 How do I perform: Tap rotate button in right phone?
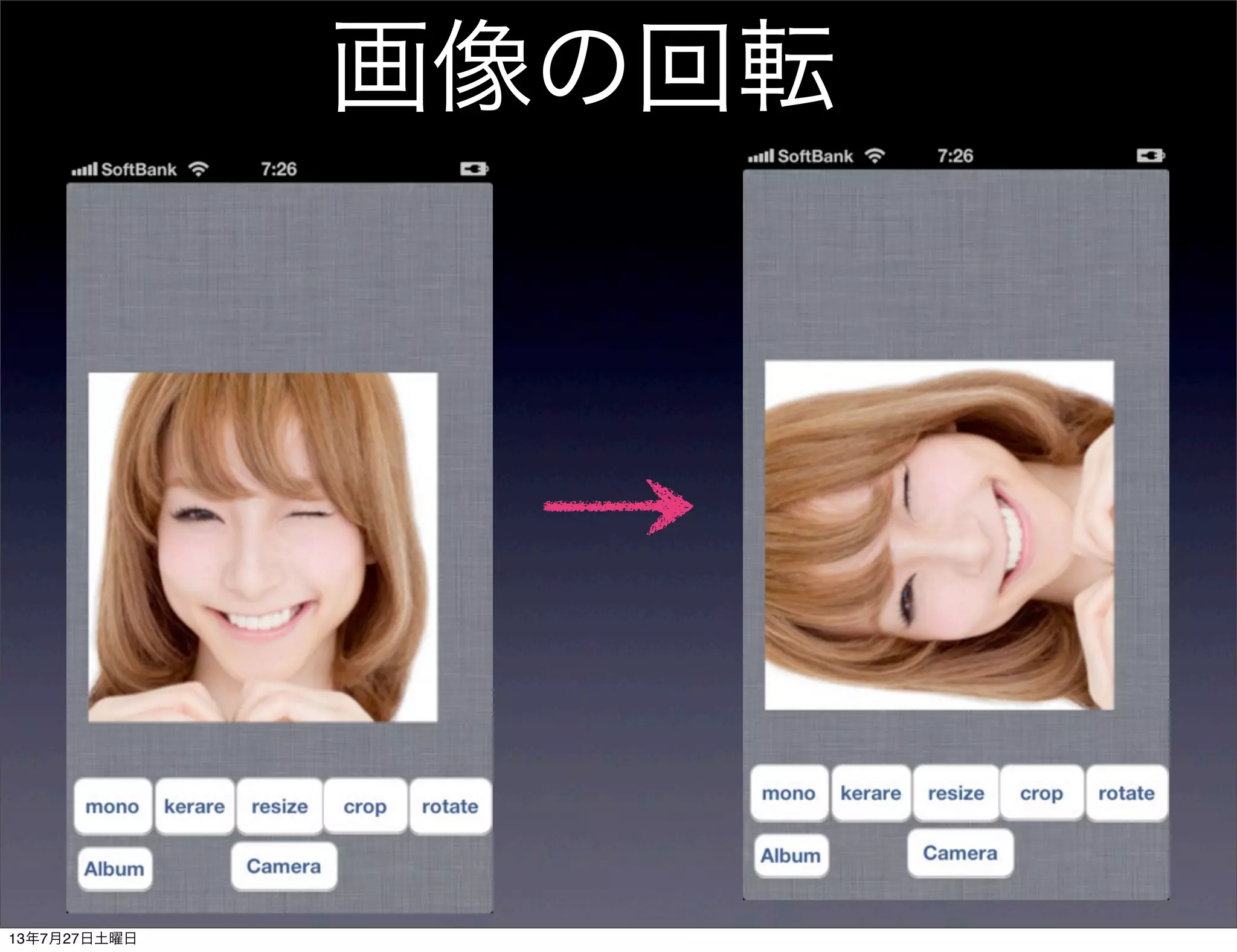click(1126, 793)
